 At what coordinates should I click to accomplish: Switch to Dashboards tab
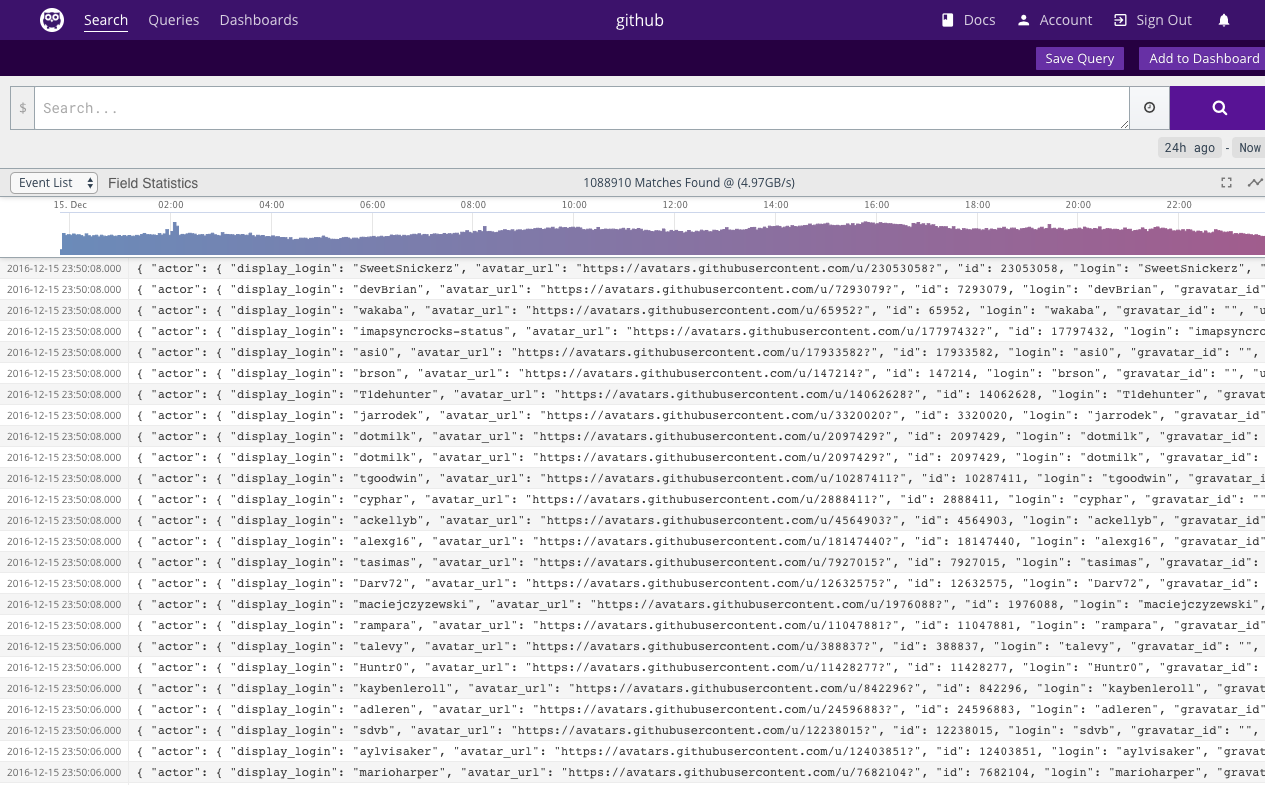point(259,20)
